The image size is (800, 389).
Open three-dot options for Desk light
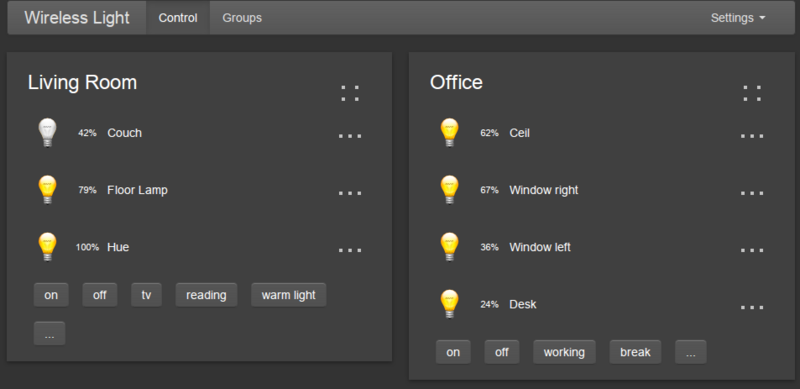[x=752, y=307]
